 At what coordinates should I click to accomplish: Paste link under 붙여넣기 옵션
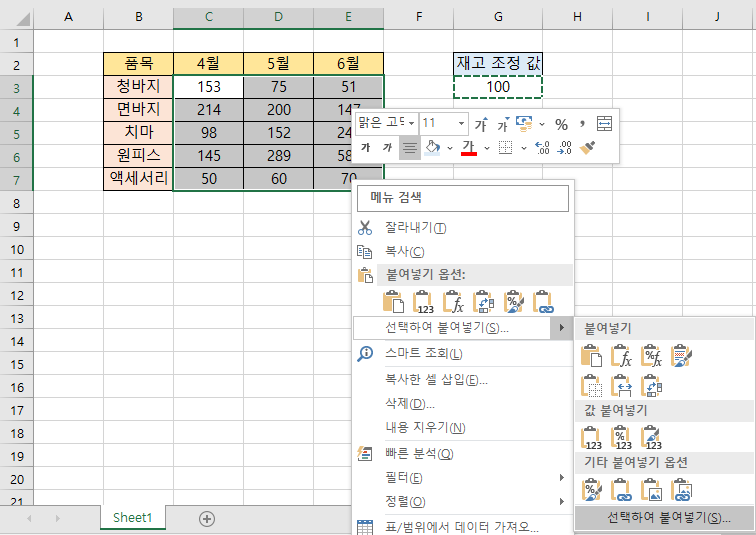[543, 302]
